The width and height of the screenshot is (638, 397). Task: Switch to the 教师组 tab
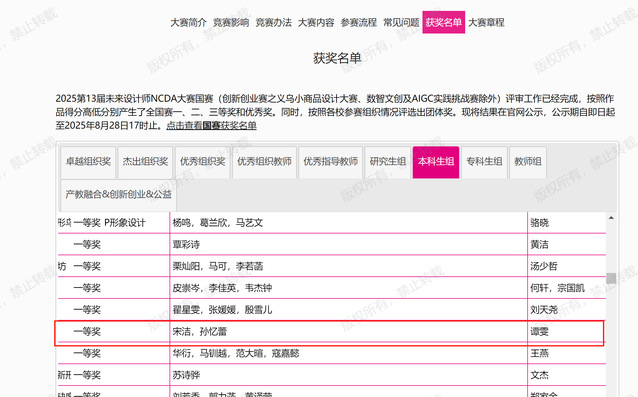coord(528,162)
